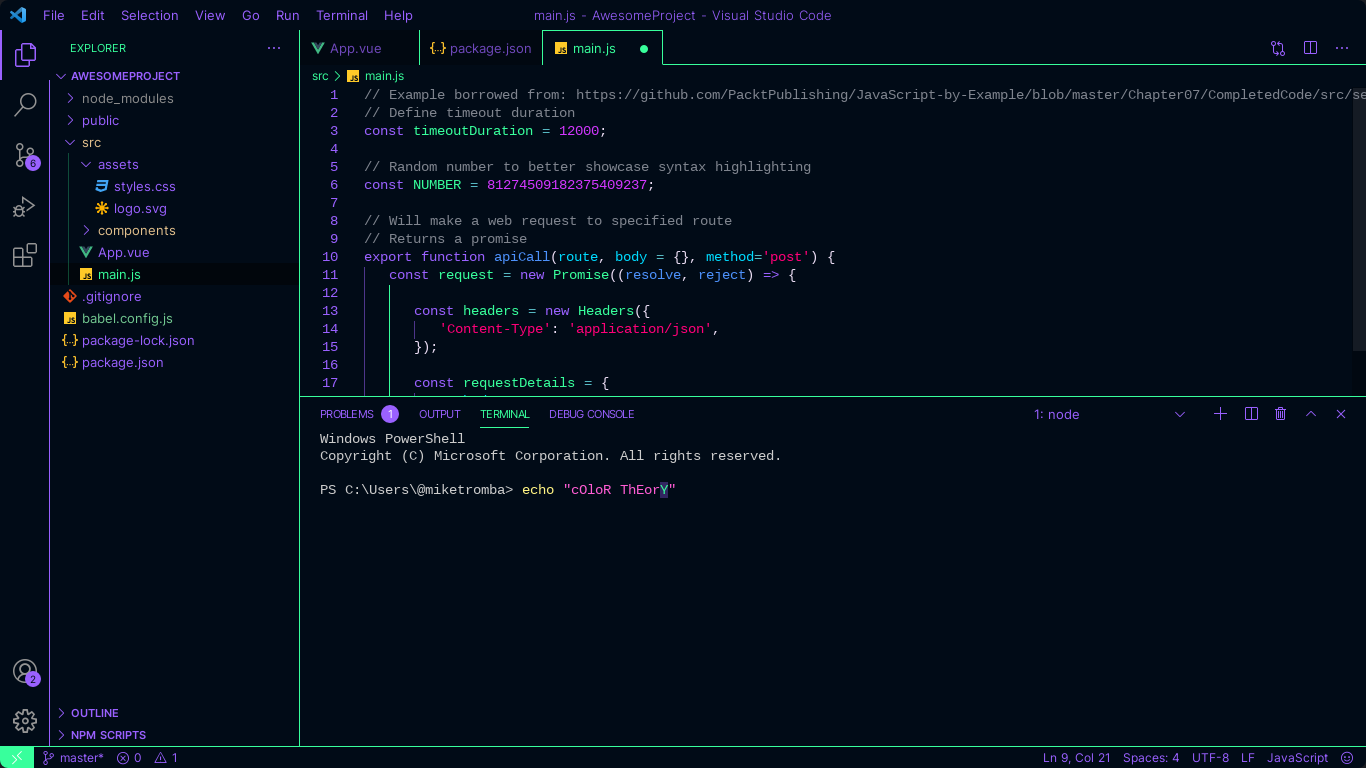Open the Run and Debug view
Viewport: 1366px width, 768px height.
click(25, 206)
